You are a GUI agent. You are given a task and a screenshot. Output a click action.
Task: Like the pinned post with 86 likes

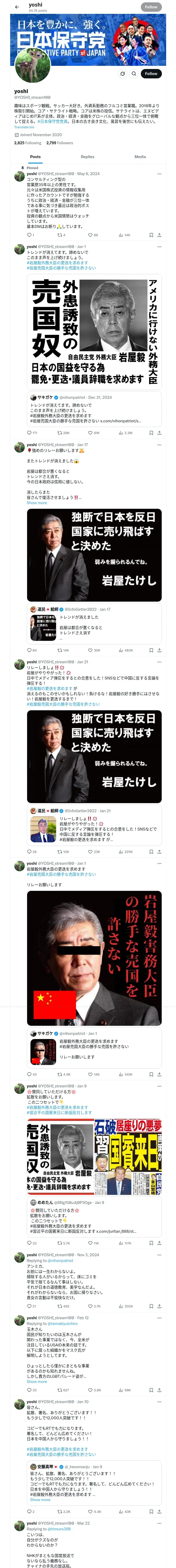tap(93, 235)
